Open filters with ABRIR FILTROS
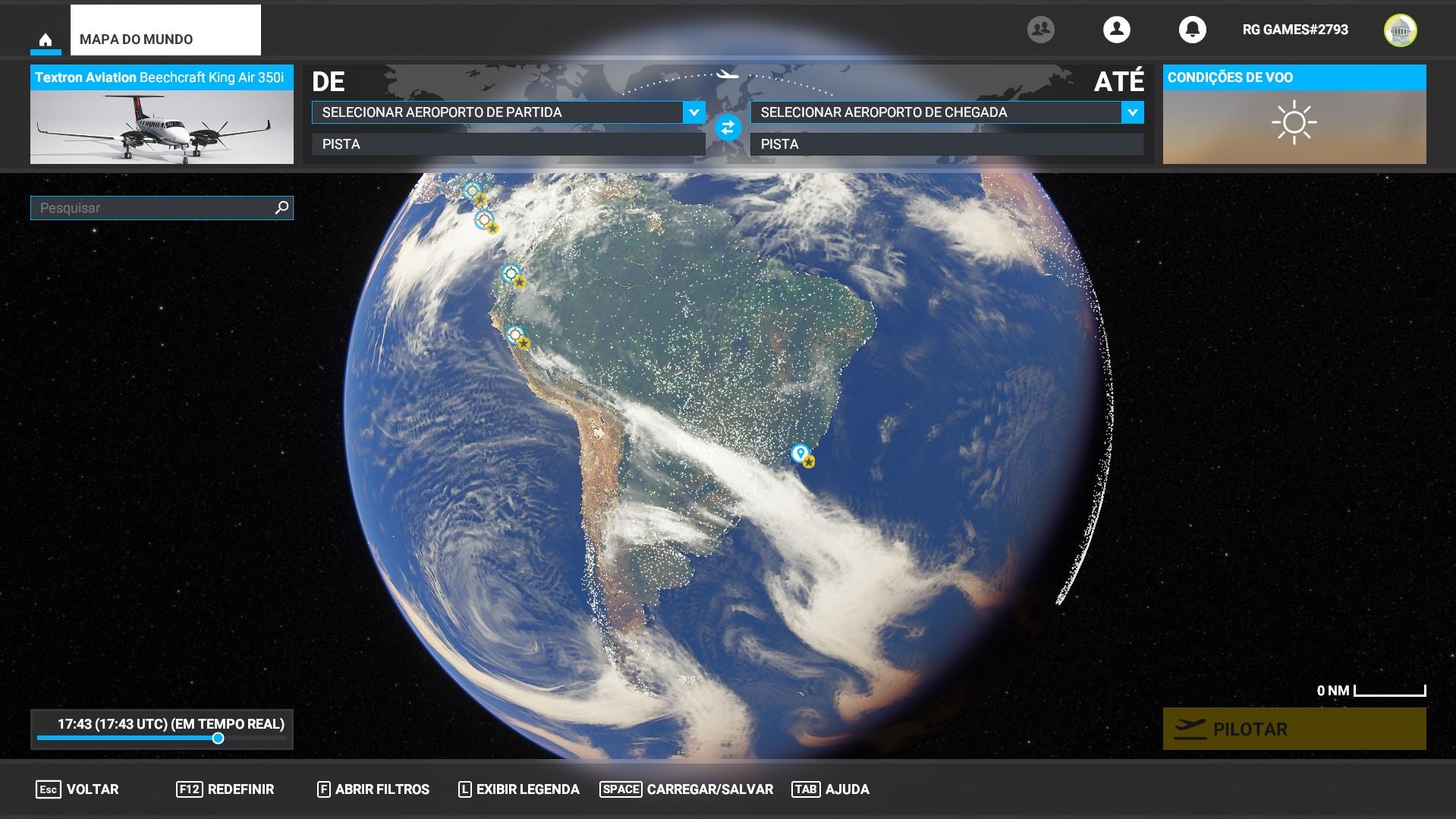 pyautogui.click(x=375, y=789)
